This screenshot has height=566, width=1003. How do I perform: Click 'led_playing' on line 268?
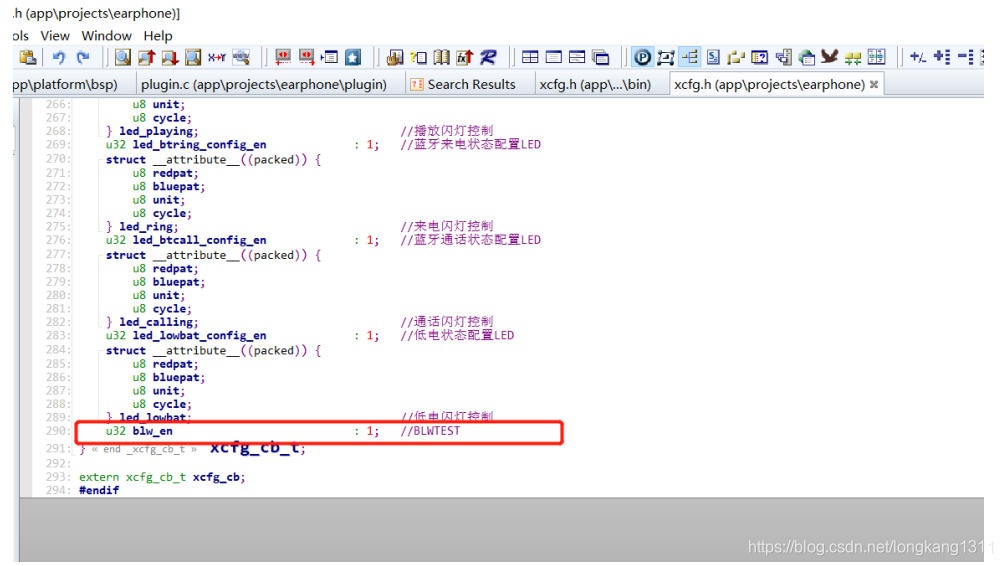[x=155, y=131]
